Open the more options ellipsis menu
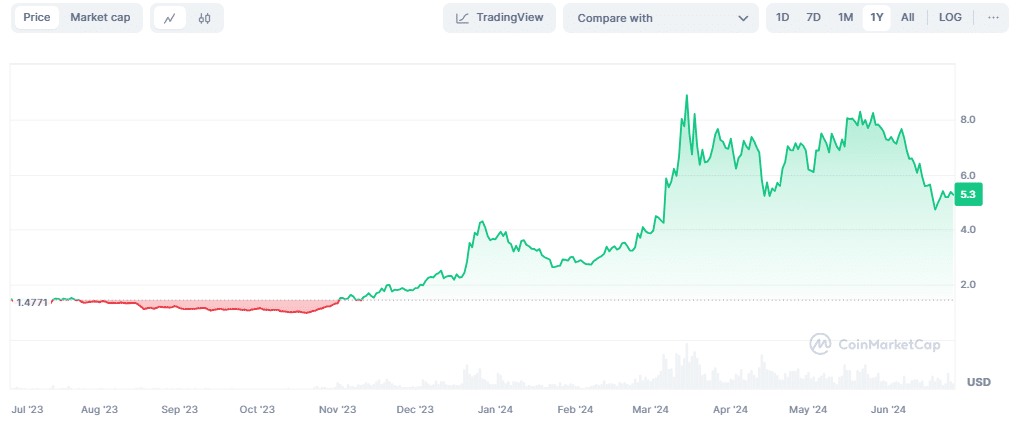1010x425 pixels. (992, 18)
